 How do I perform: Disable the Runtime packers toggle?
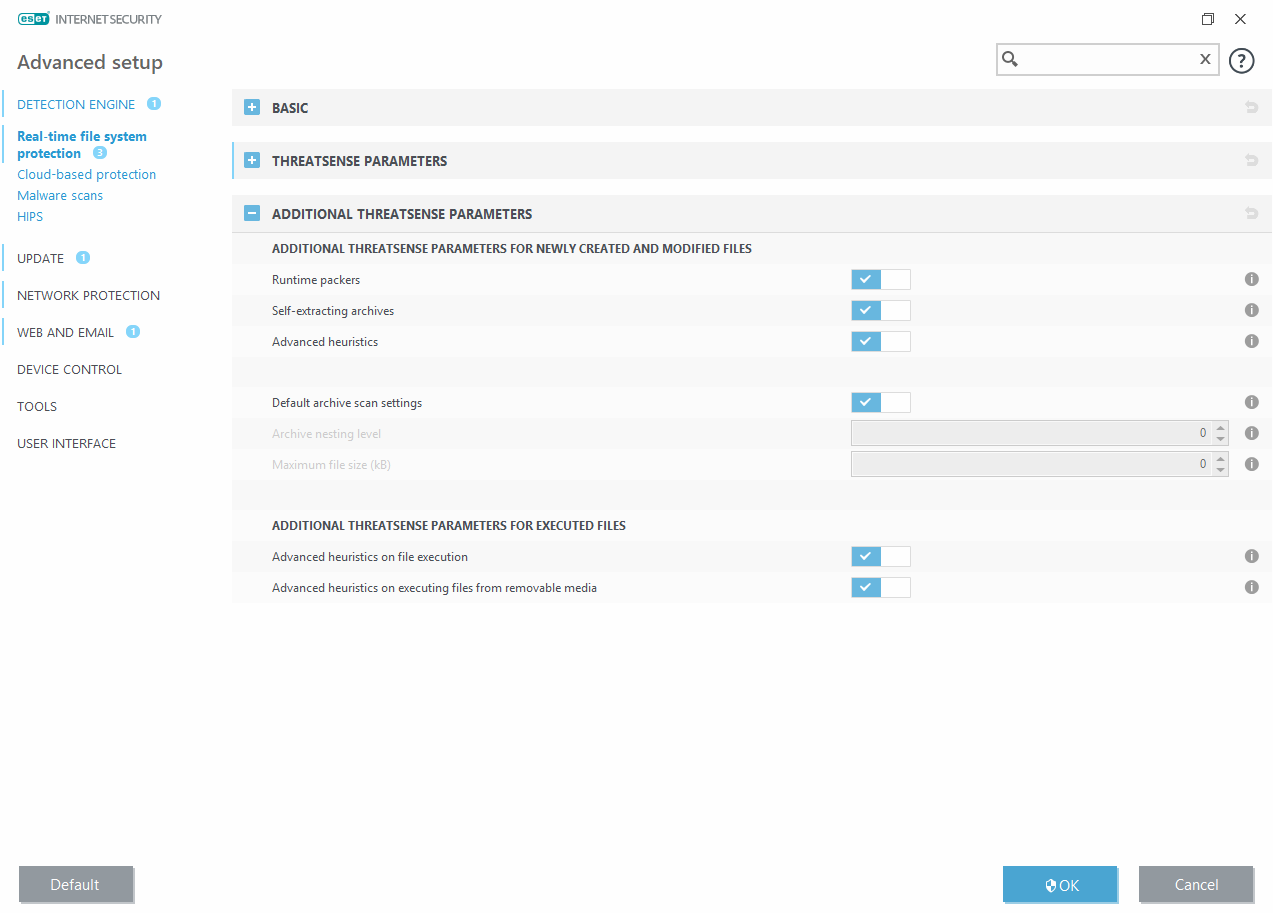[880, 280]
